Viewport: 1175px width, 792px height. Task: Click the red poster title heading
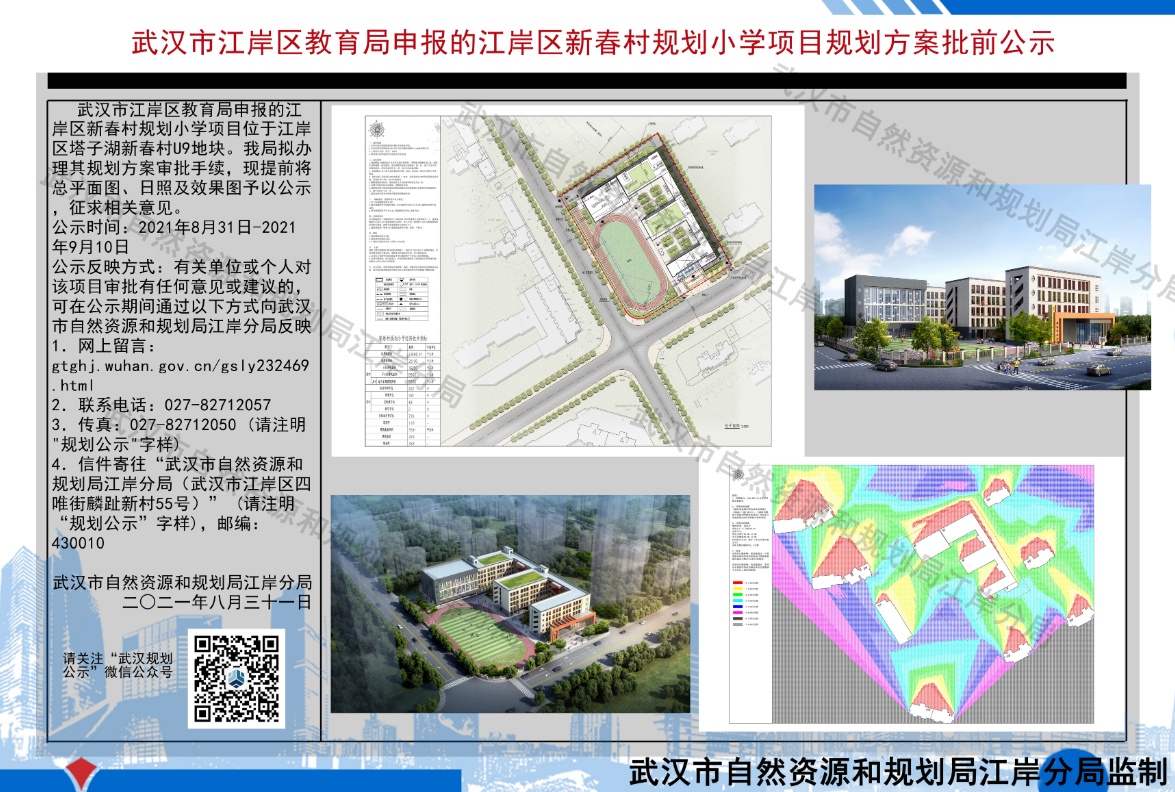pos(593,44)
